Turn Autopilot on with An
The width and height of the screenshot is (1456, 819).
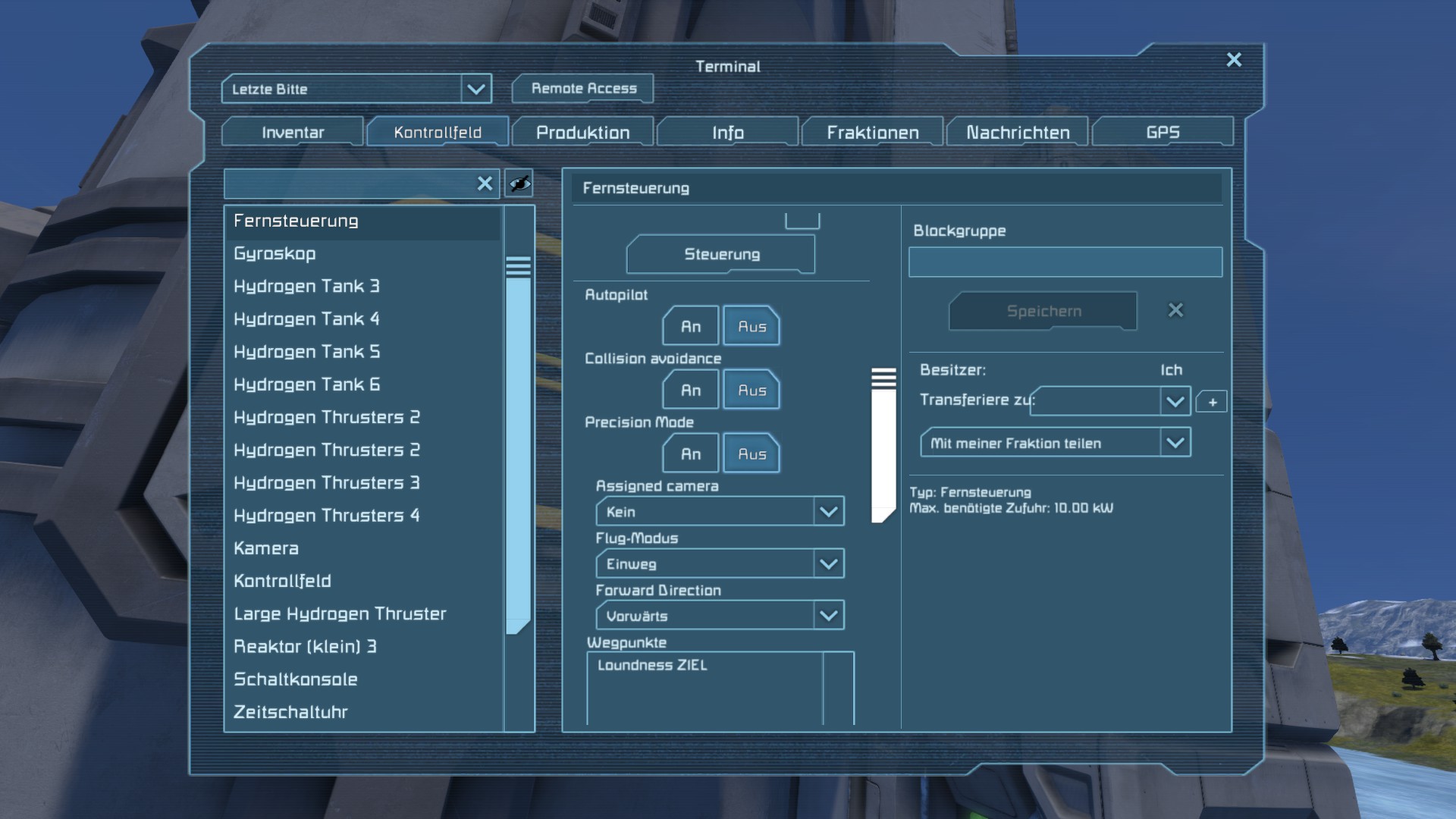690,326
